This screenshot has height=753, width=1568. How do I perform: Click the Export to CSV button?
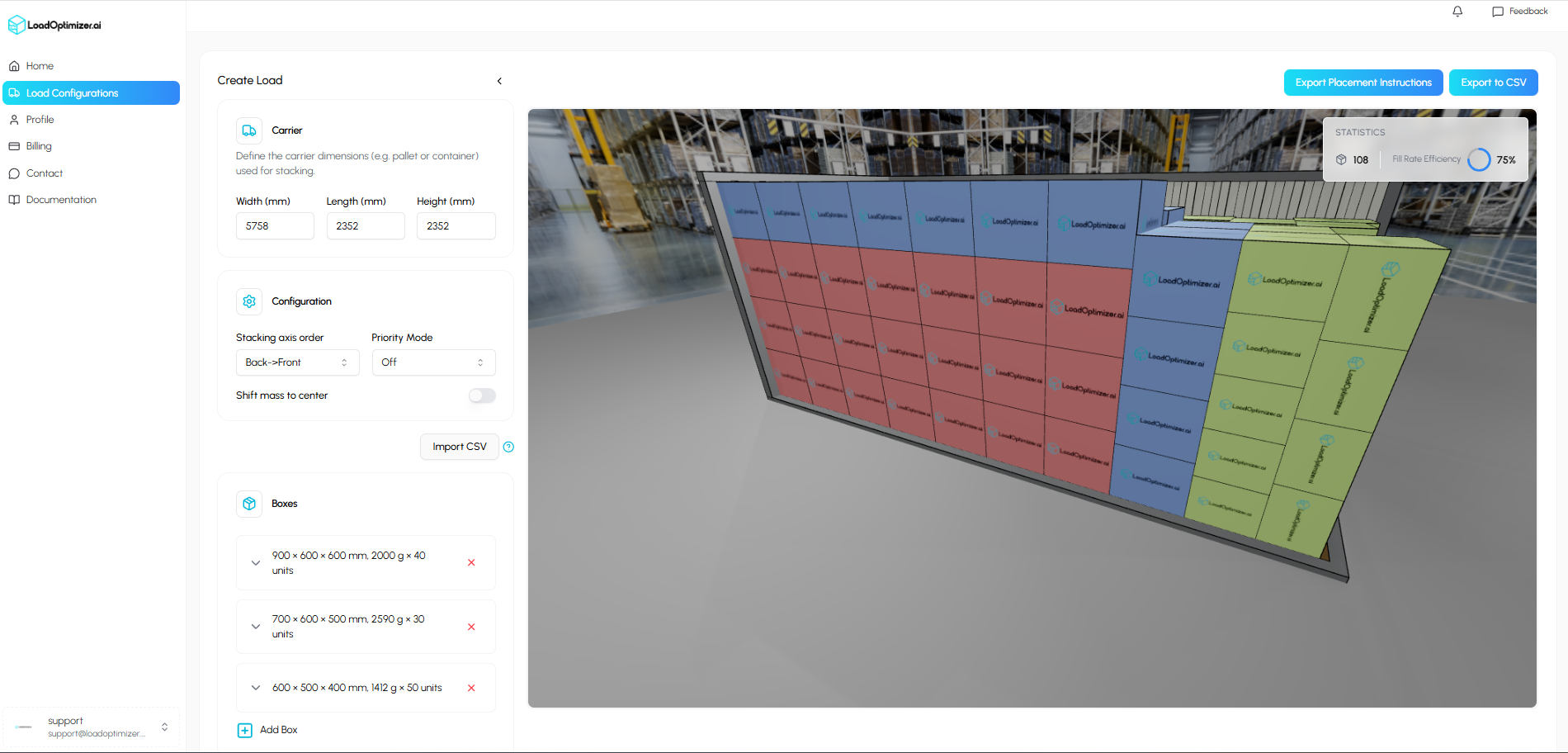pyautogui.click(x=1493, y=82)
